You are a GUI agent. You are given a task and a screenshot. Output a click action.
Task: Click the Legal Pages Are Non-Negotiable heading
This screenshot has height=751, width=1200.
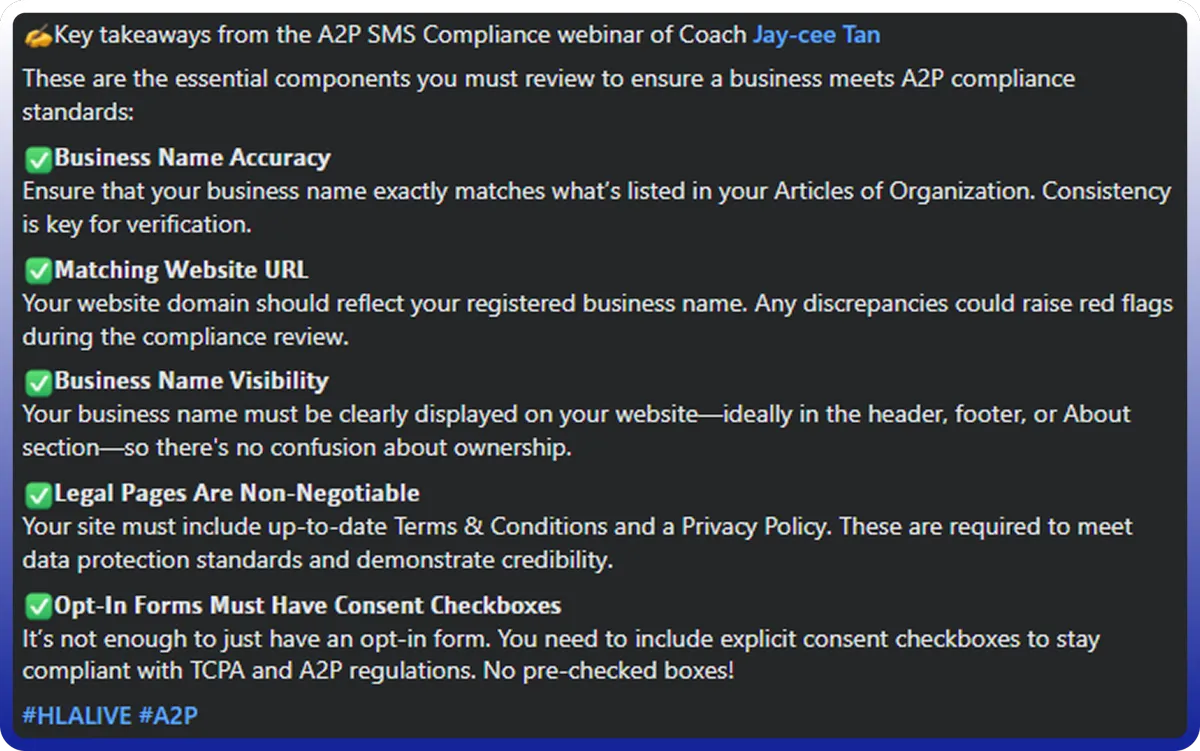[237, 493]
